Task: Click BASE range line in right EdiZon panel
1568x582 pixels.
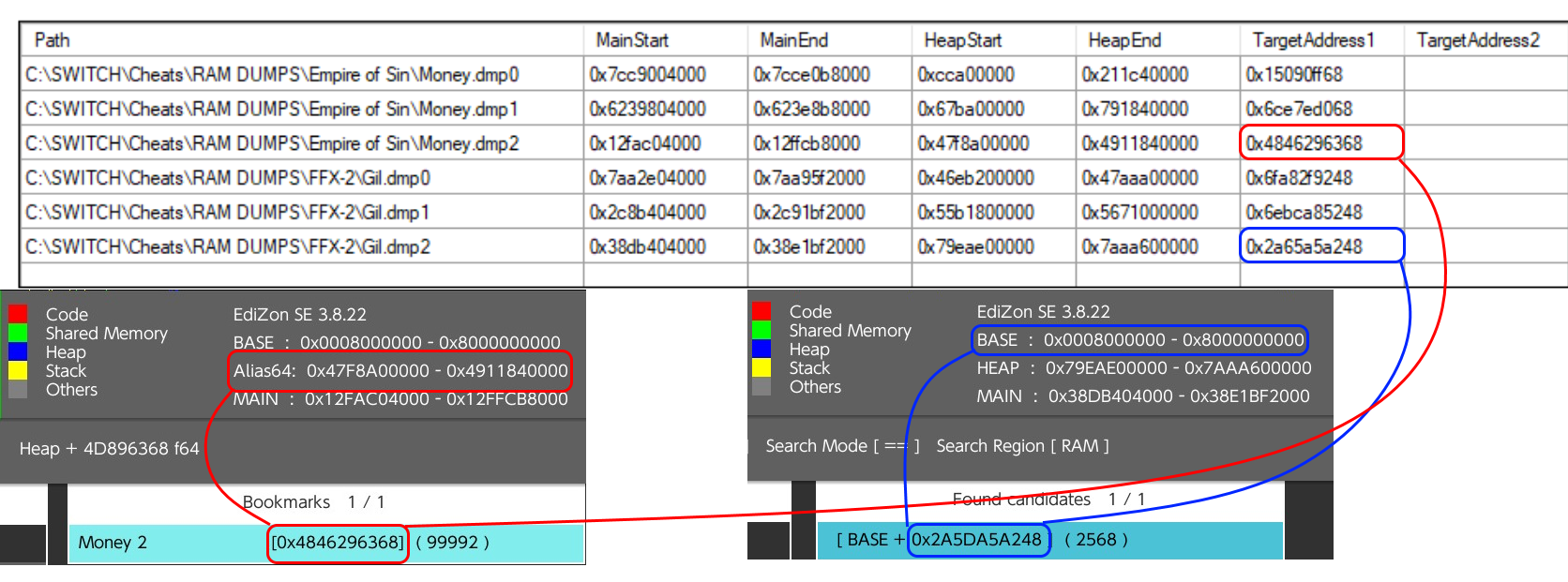Action: (x=1140, y=340)
